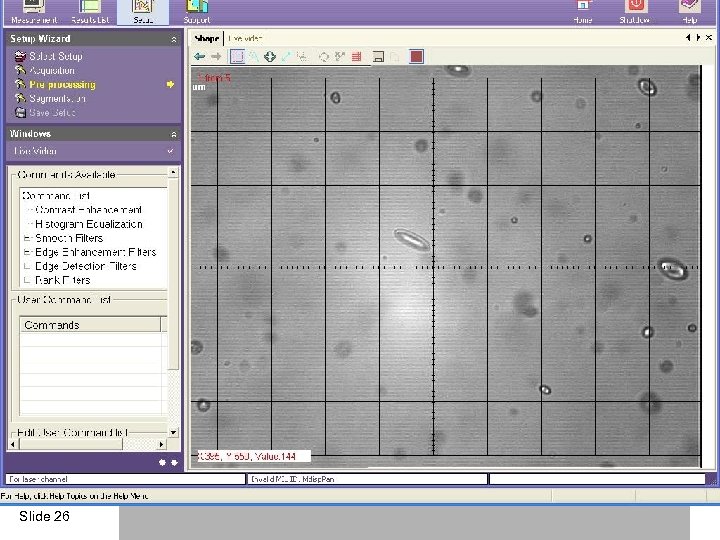Image resolution: width=720 pixels, height=540 pixels.
Task: Click the yellow arrow beside Pre-processing
Action: (x=170, y=84)
